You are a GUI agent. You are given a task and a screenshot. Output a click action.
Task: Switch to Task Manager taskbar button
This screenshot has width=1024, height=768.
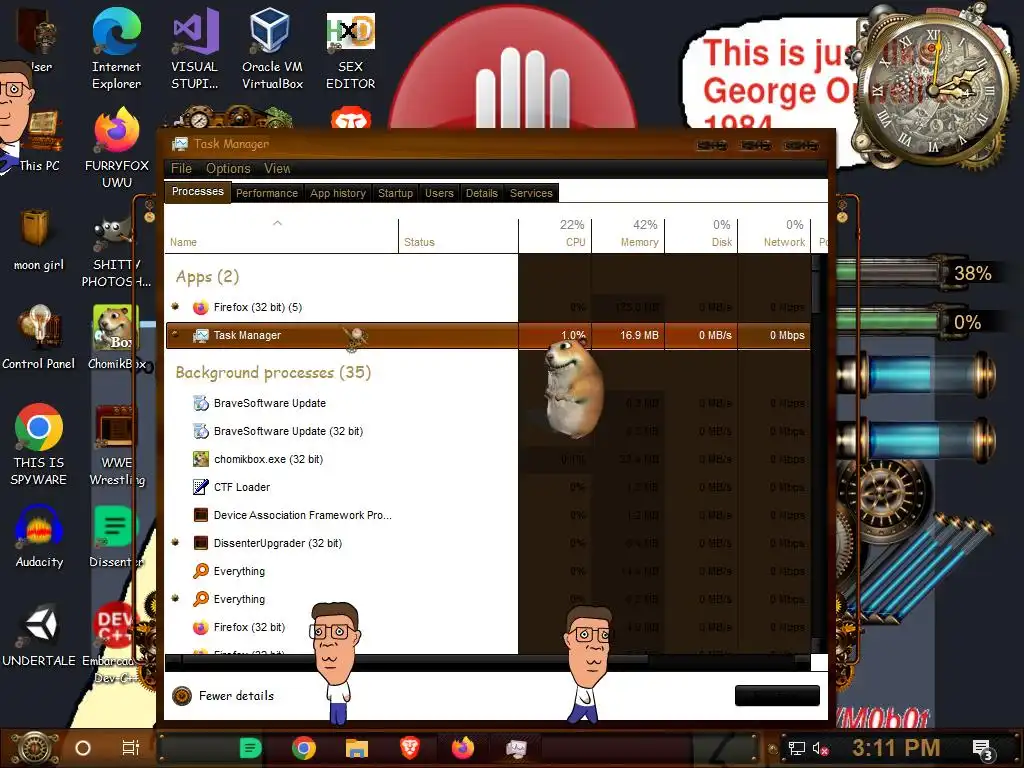pos(516,748)
